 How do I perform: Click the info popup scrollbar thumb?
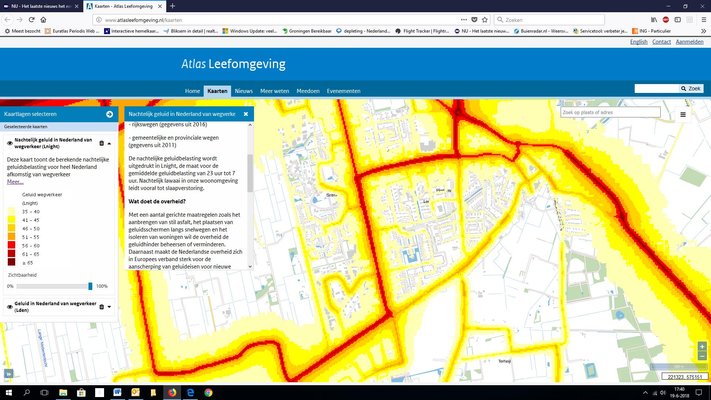[250, 172]
